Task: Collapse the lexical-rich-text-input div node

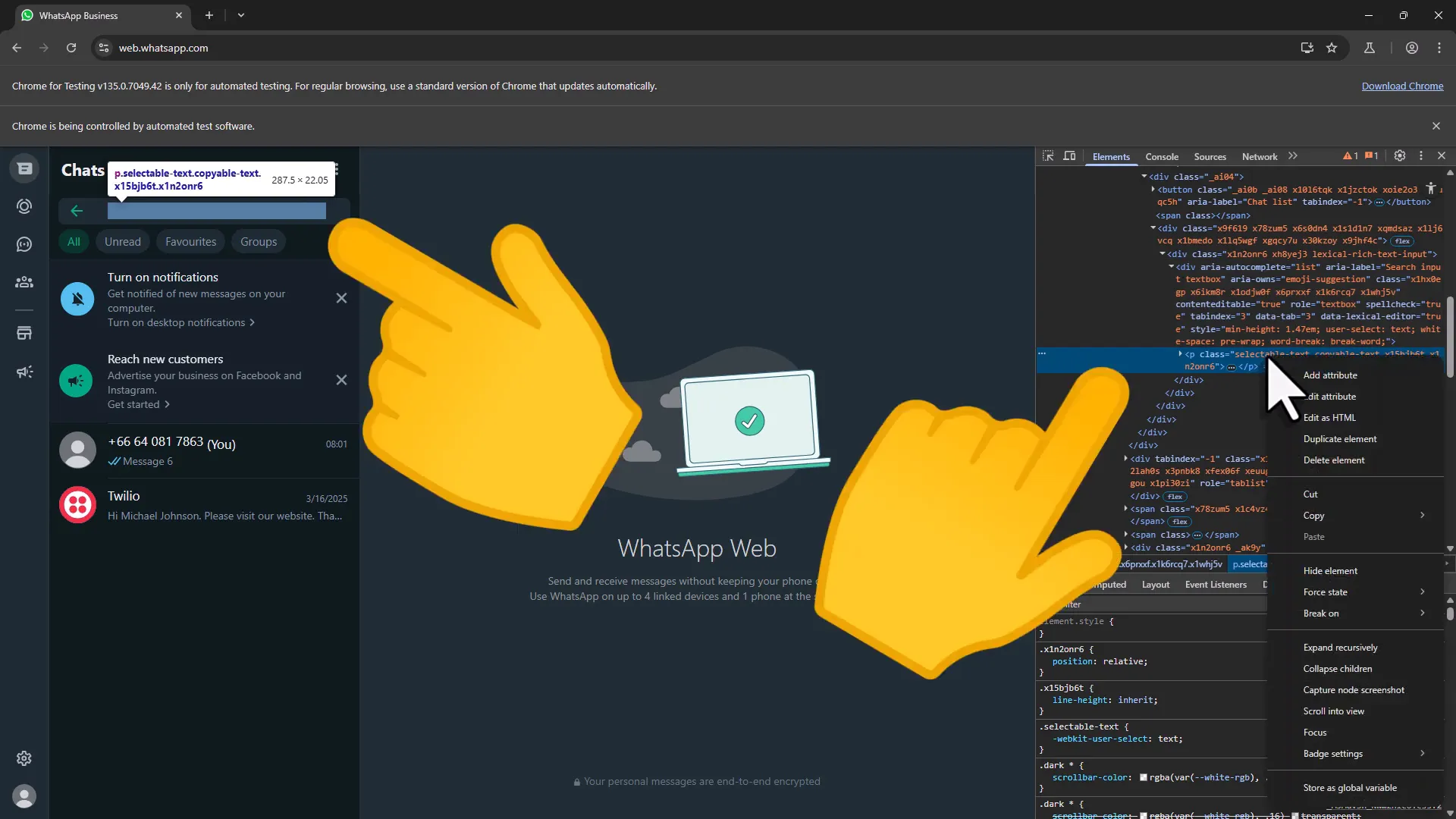Action: [x=1162, y=254]
